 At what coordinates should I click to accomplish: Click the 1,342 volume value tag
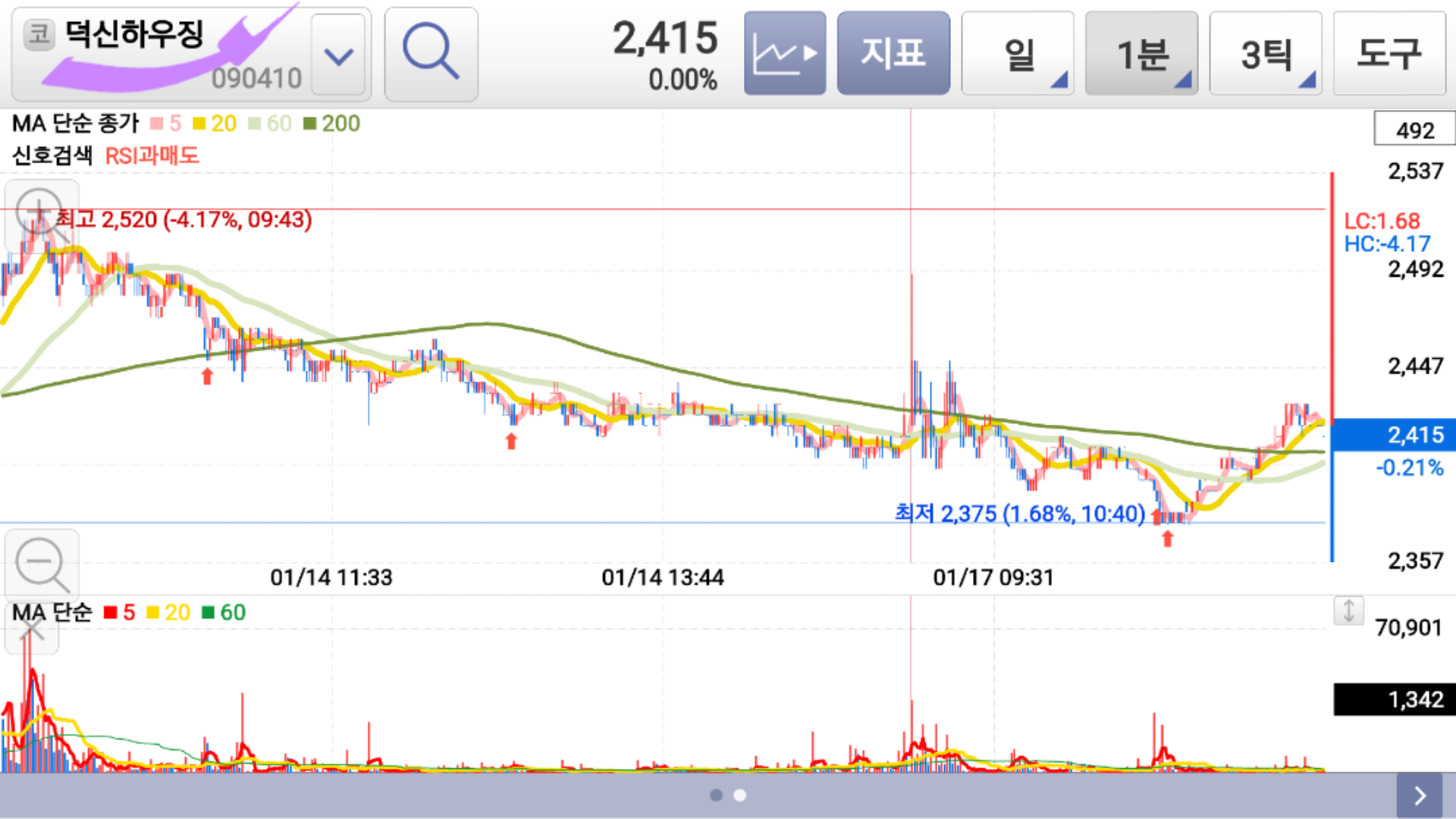[x=1395, y=699]
